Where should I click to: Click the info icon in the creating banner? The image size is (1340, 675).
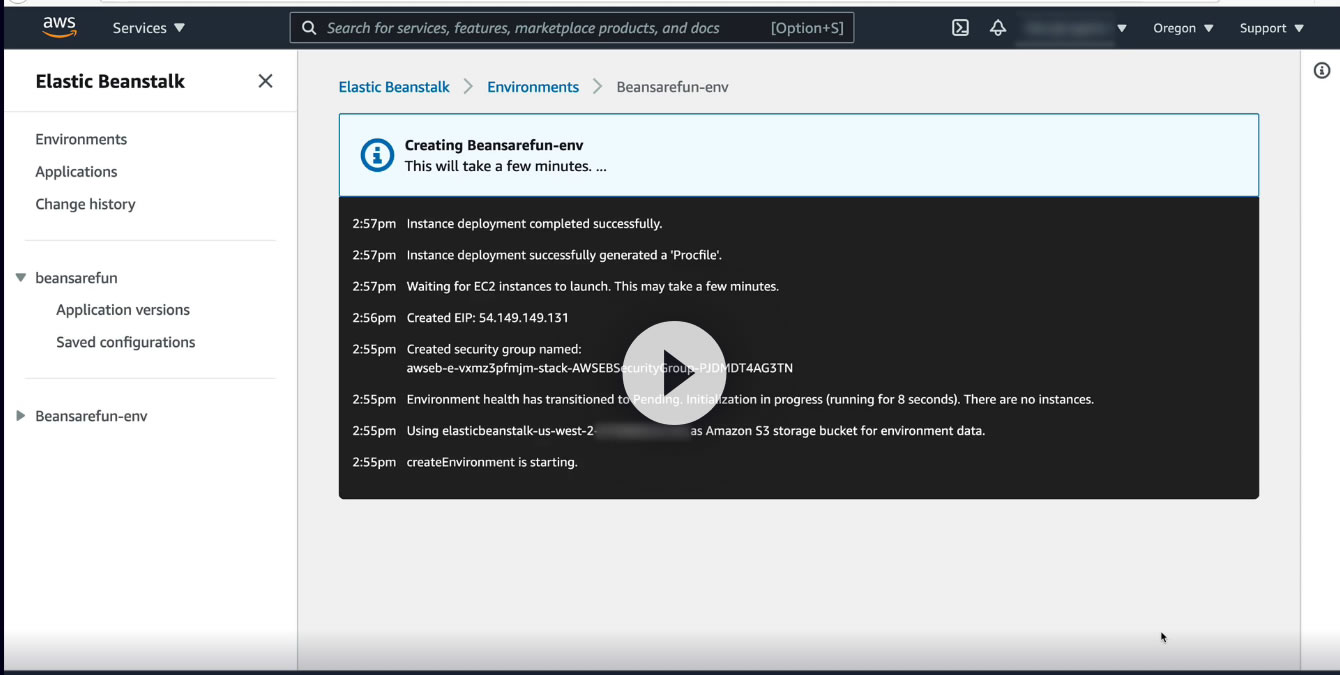[x=377, y=155]
